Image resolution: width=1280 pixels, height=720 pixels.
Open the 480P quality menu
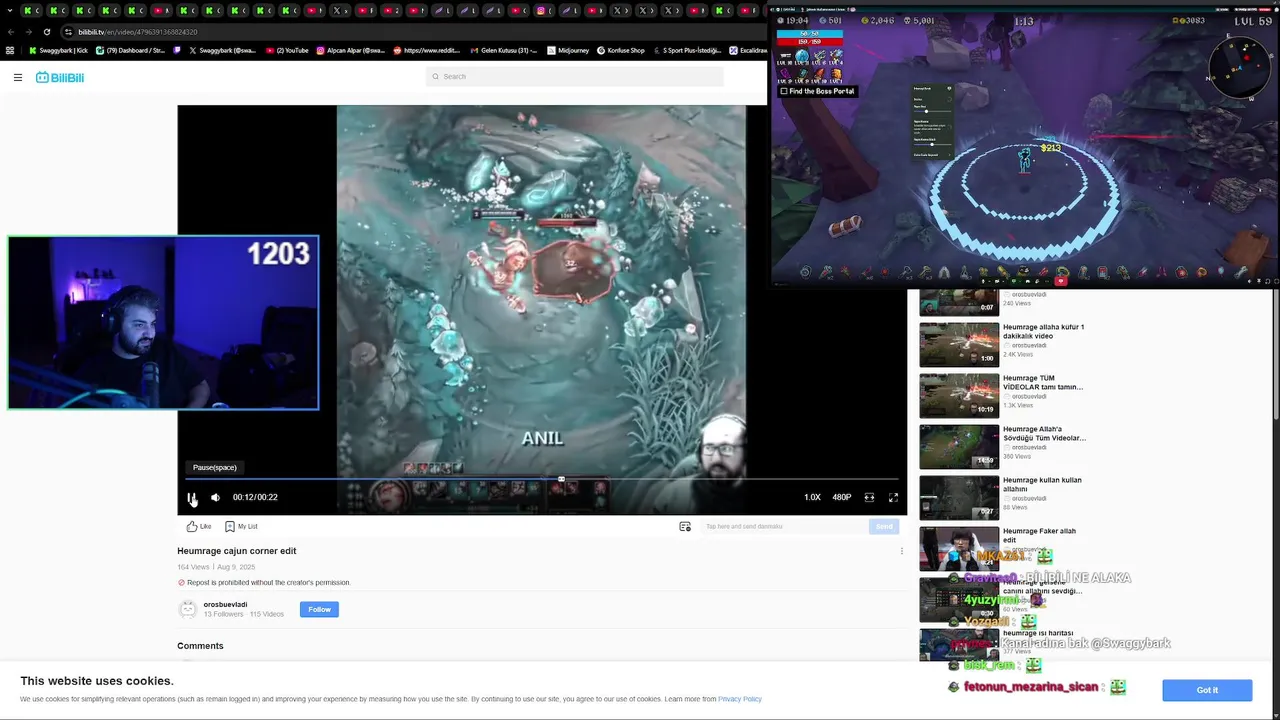coord(842,497)
